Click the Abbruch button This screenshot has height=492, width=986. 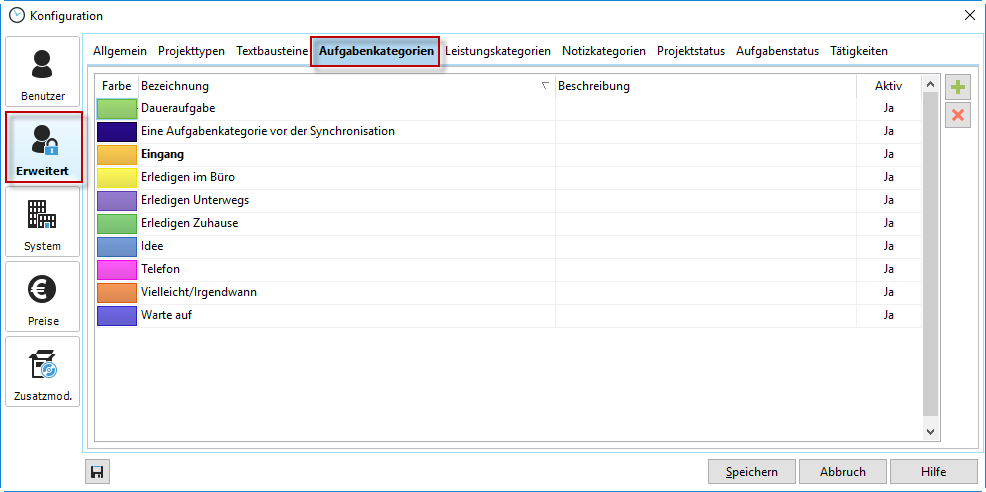842,472
